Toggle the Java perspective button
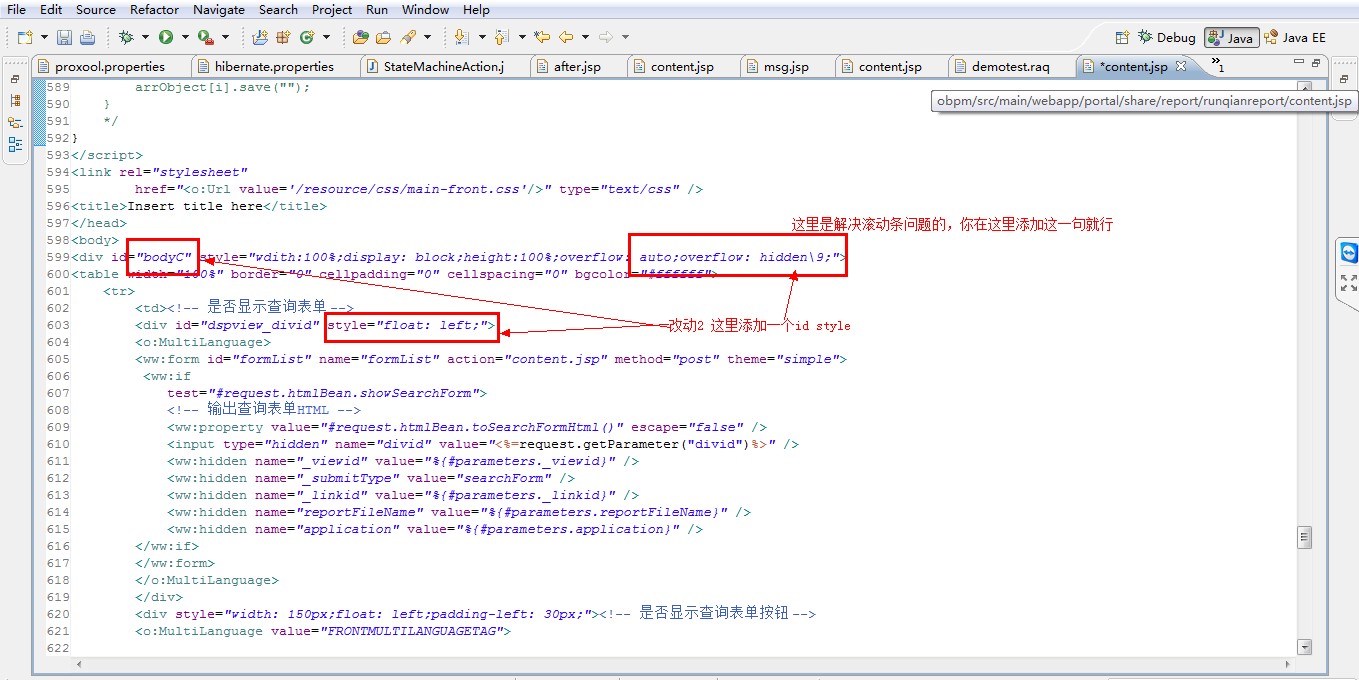Screen dimensions: 1359x680 (1231, 37)
